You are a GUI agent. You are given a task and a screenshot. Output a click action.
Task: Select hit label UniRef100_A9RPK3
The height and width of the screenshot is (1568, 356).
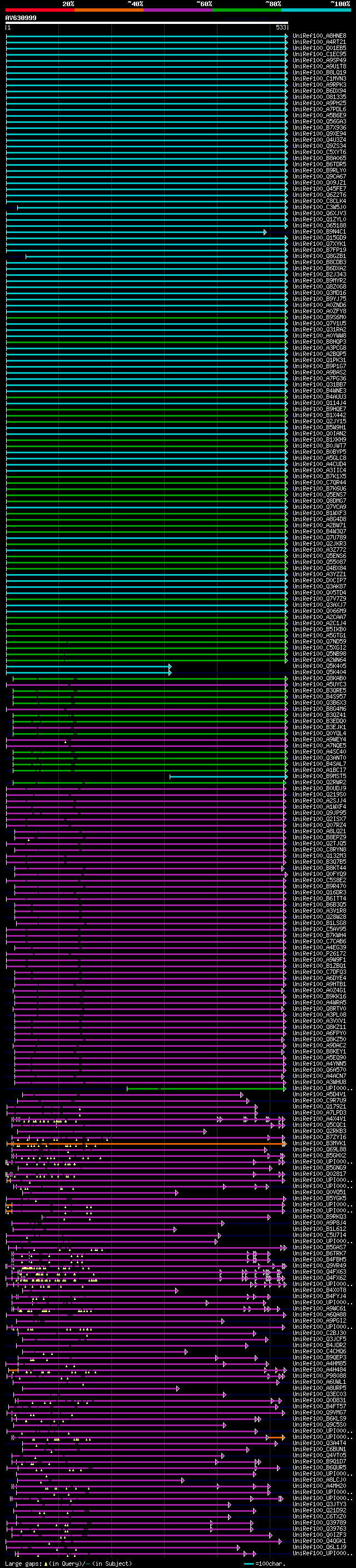click(319, 85)
